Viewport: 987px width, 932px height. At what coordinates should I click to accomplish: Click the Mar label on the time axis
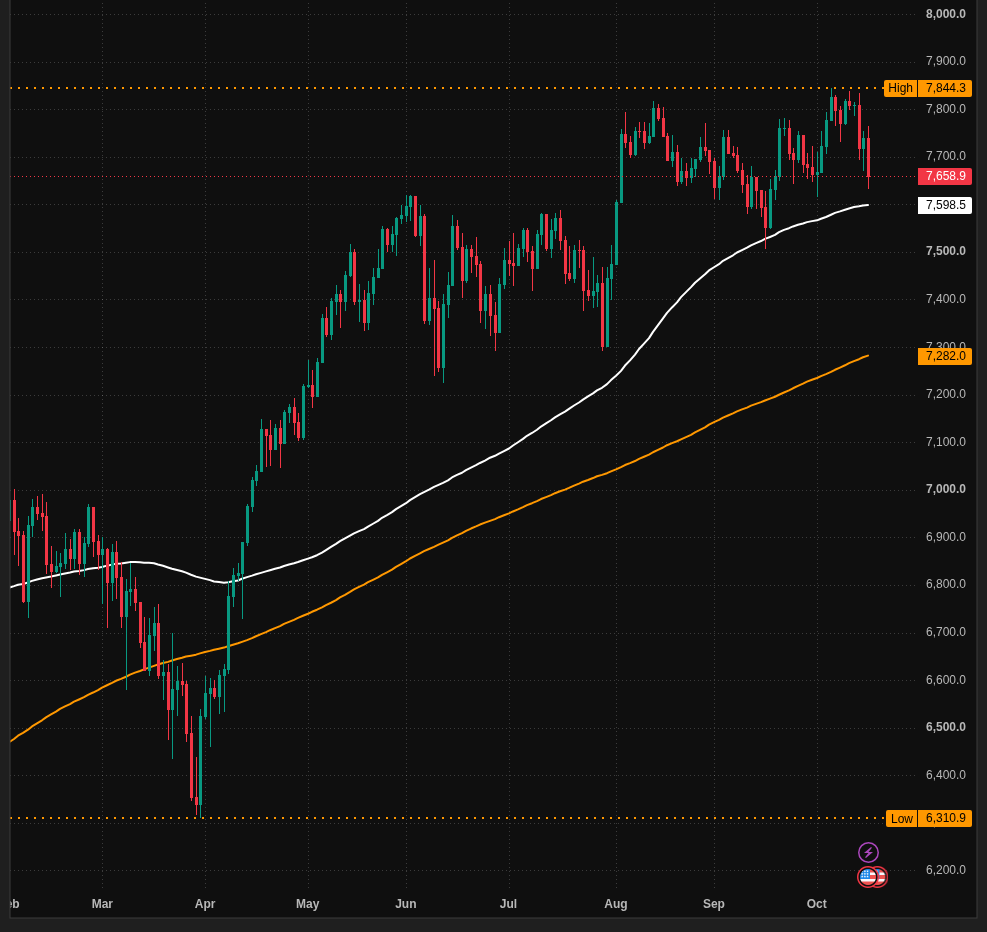(x=102, y=904)
